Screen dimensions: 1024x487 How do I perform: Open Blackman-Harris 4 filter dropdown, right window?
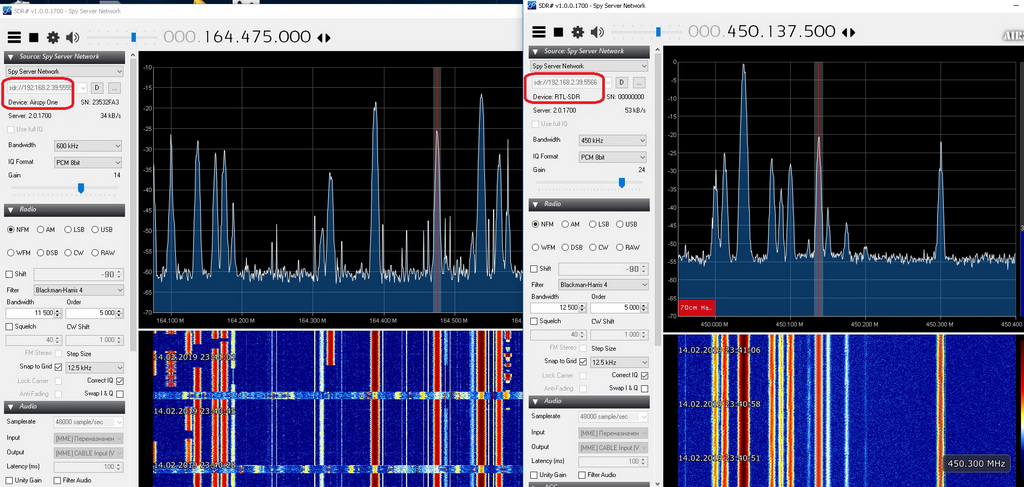pos(603,285)
